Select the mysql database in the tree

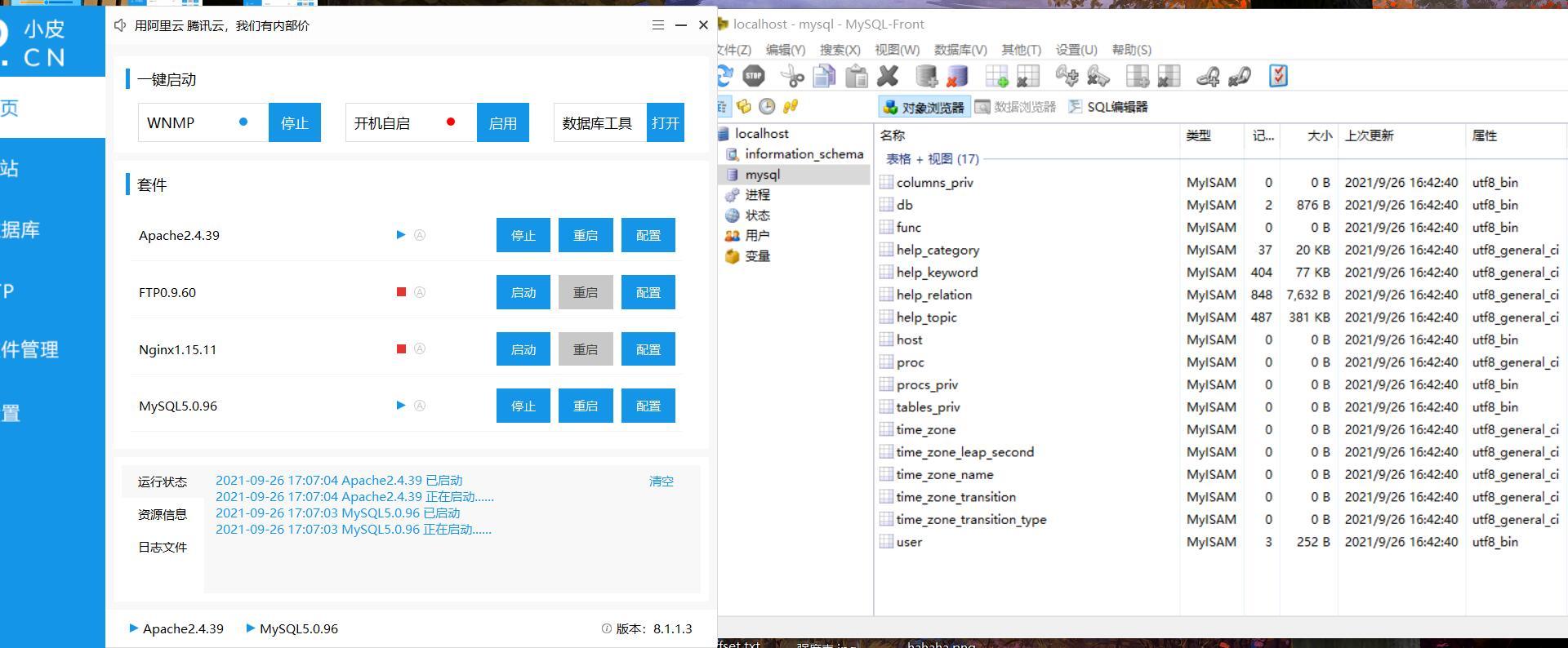point(762,174)
